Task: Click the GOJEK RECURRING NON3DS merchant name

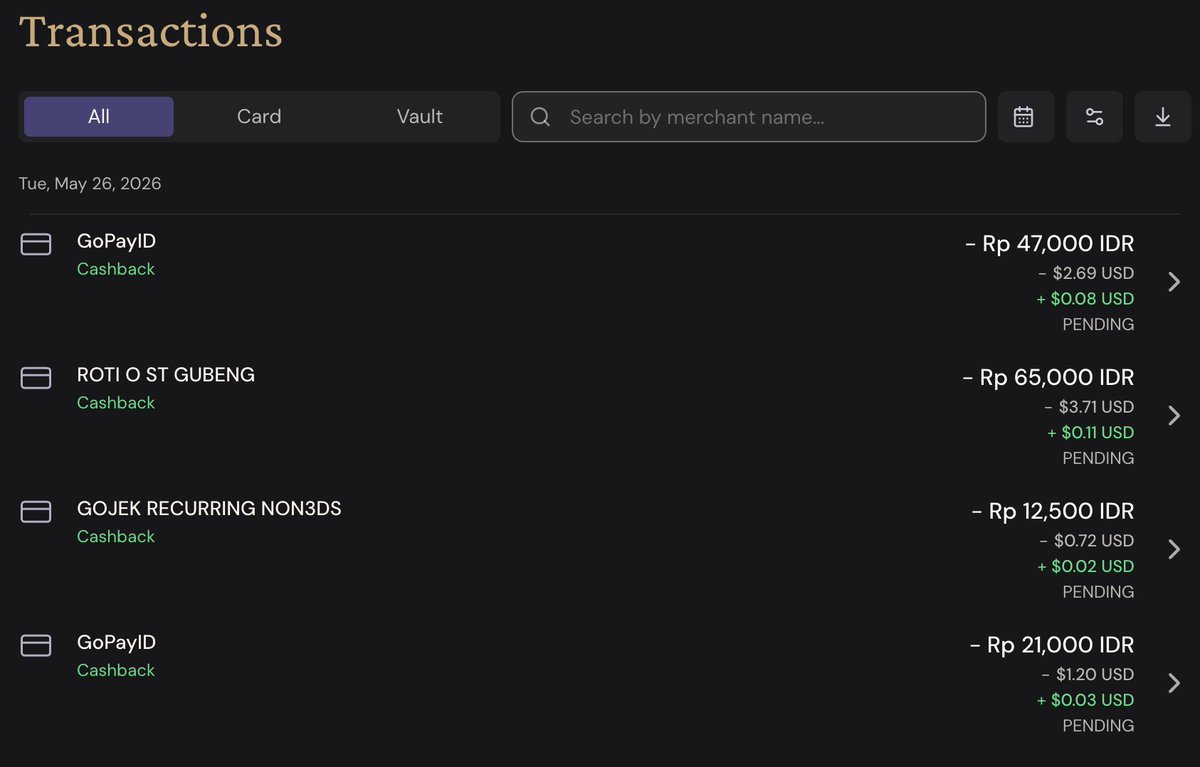Action: (x=209, y=509)
